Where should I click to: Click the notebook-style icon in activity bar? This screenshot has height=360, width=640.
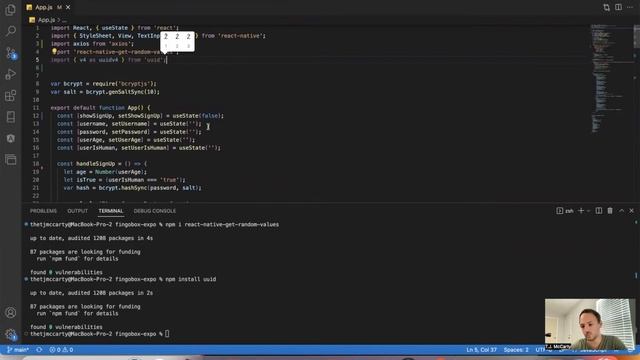pos(11,117)
